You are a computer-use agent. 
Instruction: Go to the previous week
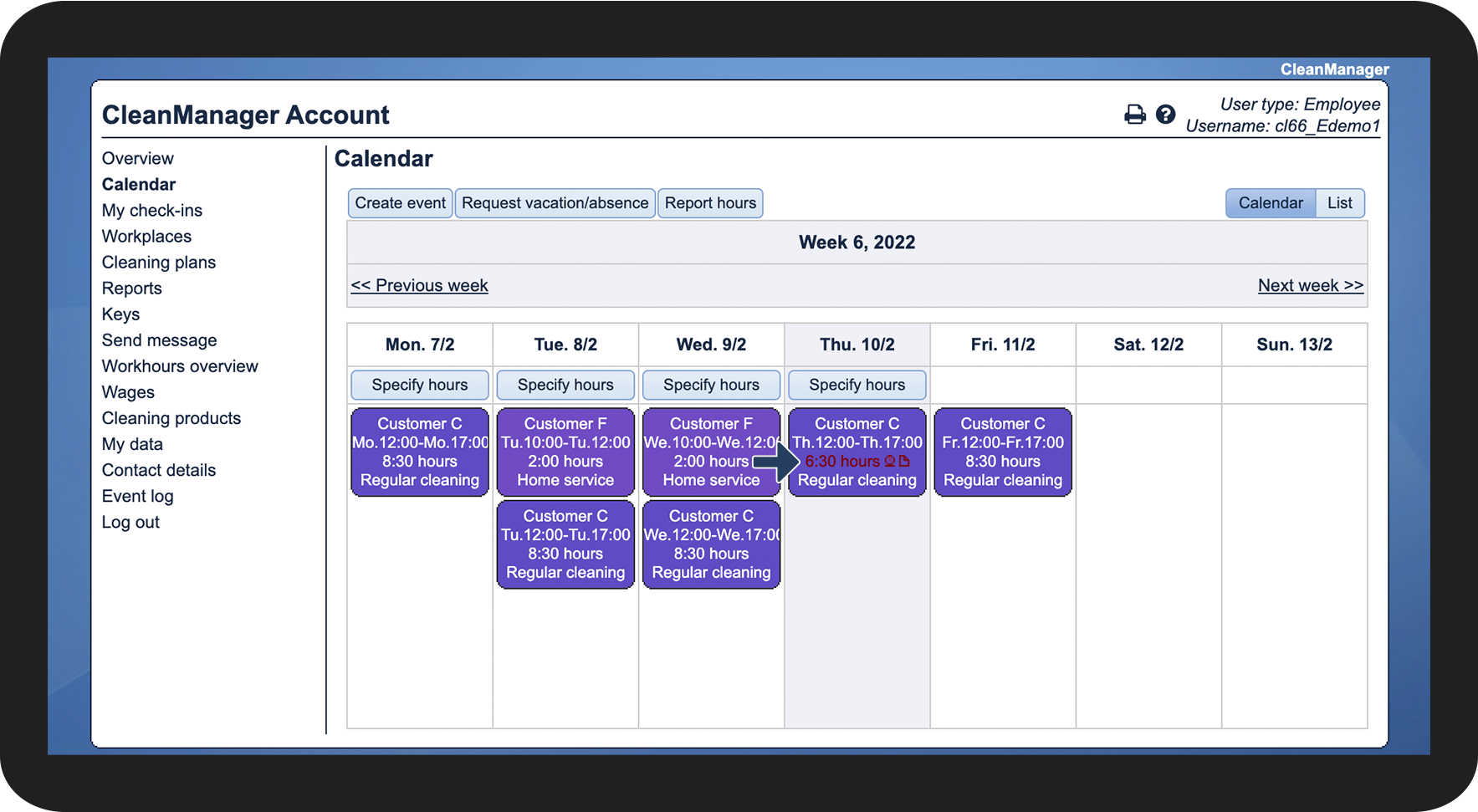[419, 285]
